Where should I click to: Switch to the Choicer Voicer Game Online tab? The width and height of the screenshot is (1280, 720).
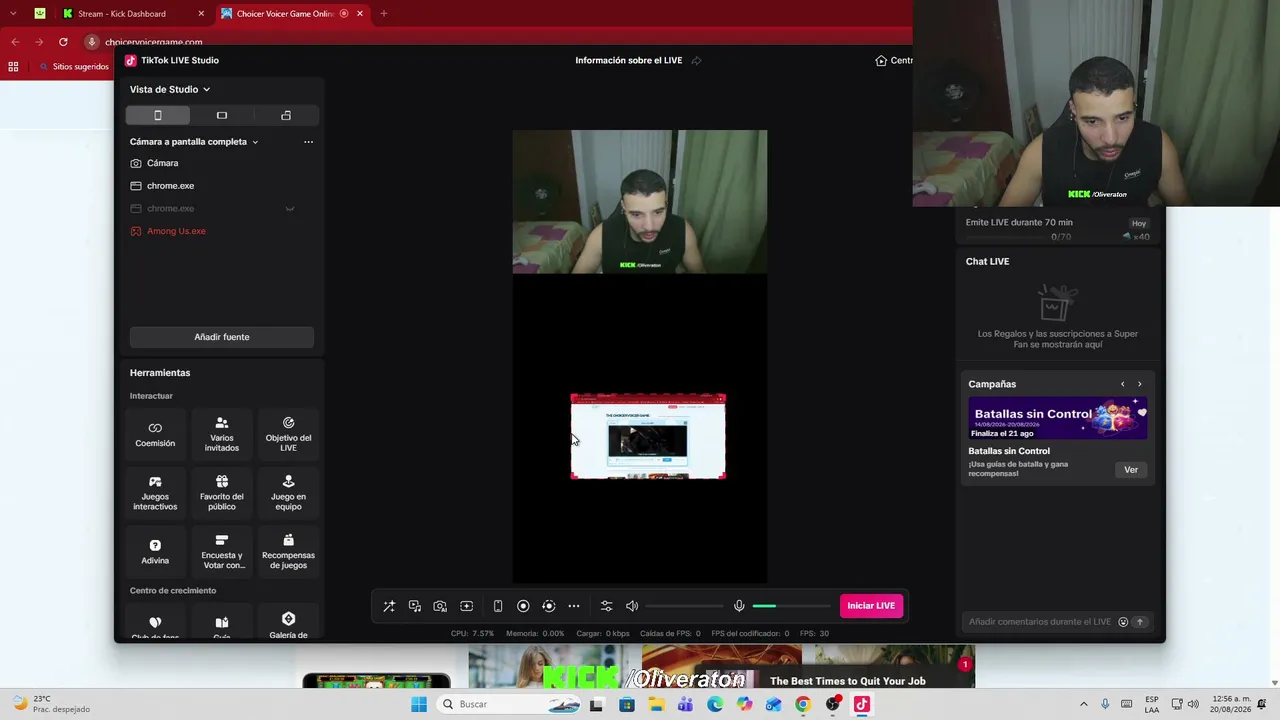285,14
